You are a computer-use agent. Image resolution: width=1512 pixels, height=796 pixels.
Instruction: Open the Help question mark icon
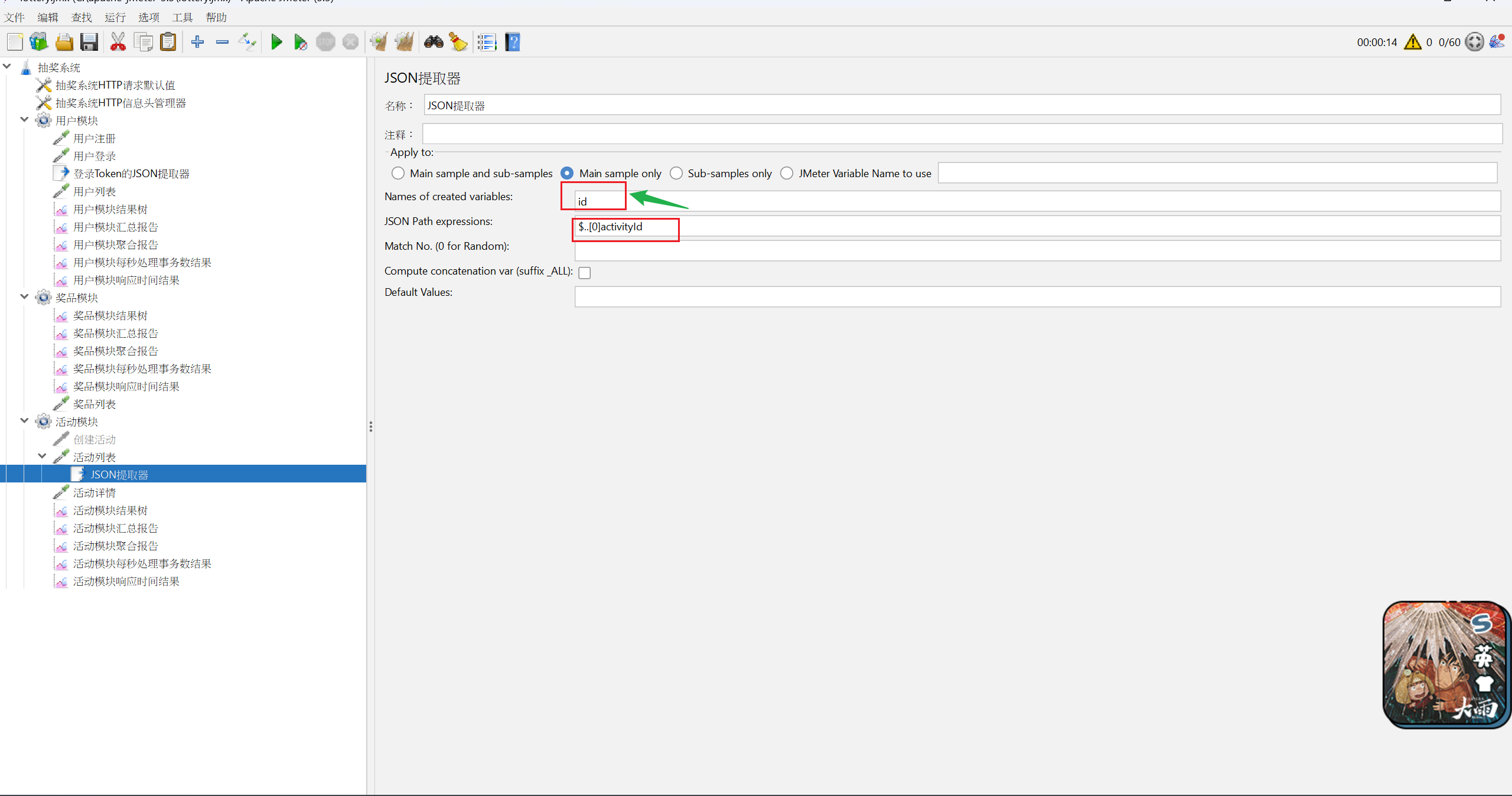click(x=513, y=42)
